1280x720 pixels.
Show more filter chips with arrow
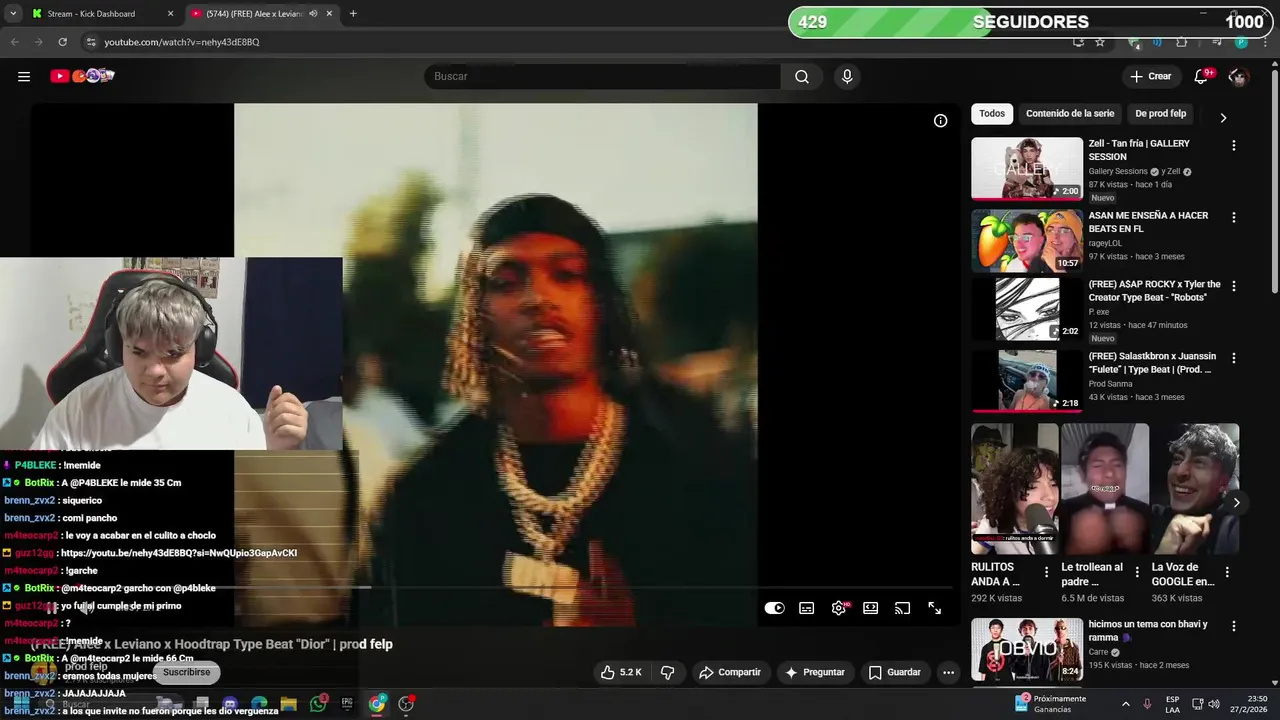click(1223, 118)
